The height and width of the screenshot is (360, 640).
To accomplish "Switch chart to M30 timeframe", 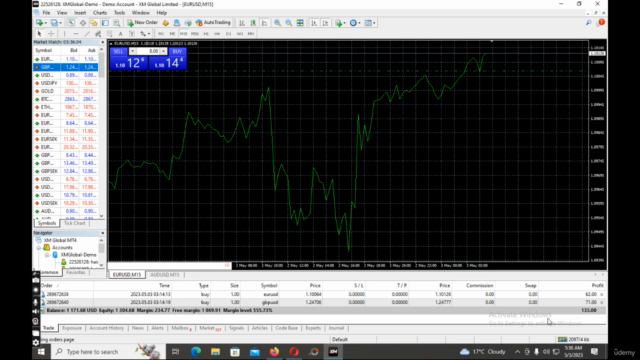I will (x=195, y=34).
